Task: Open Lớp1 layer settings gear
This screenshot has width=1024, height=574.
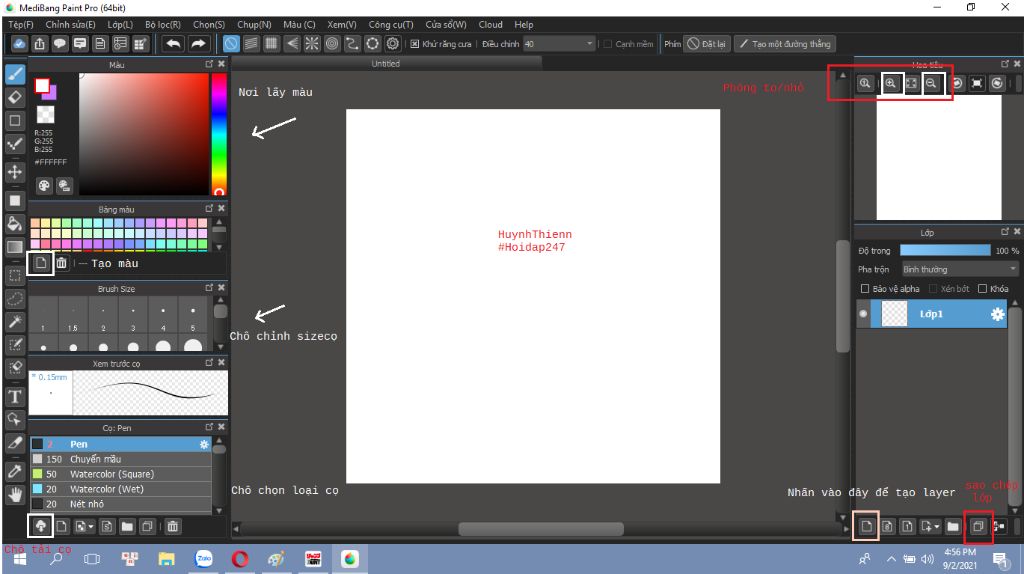Action: click(997, 314)
